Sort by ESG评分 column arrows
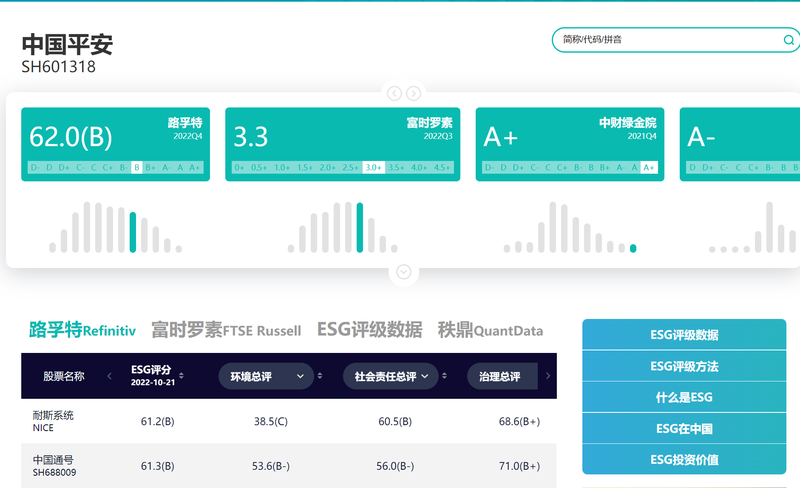The image size is (800, 488). (181, 376)
